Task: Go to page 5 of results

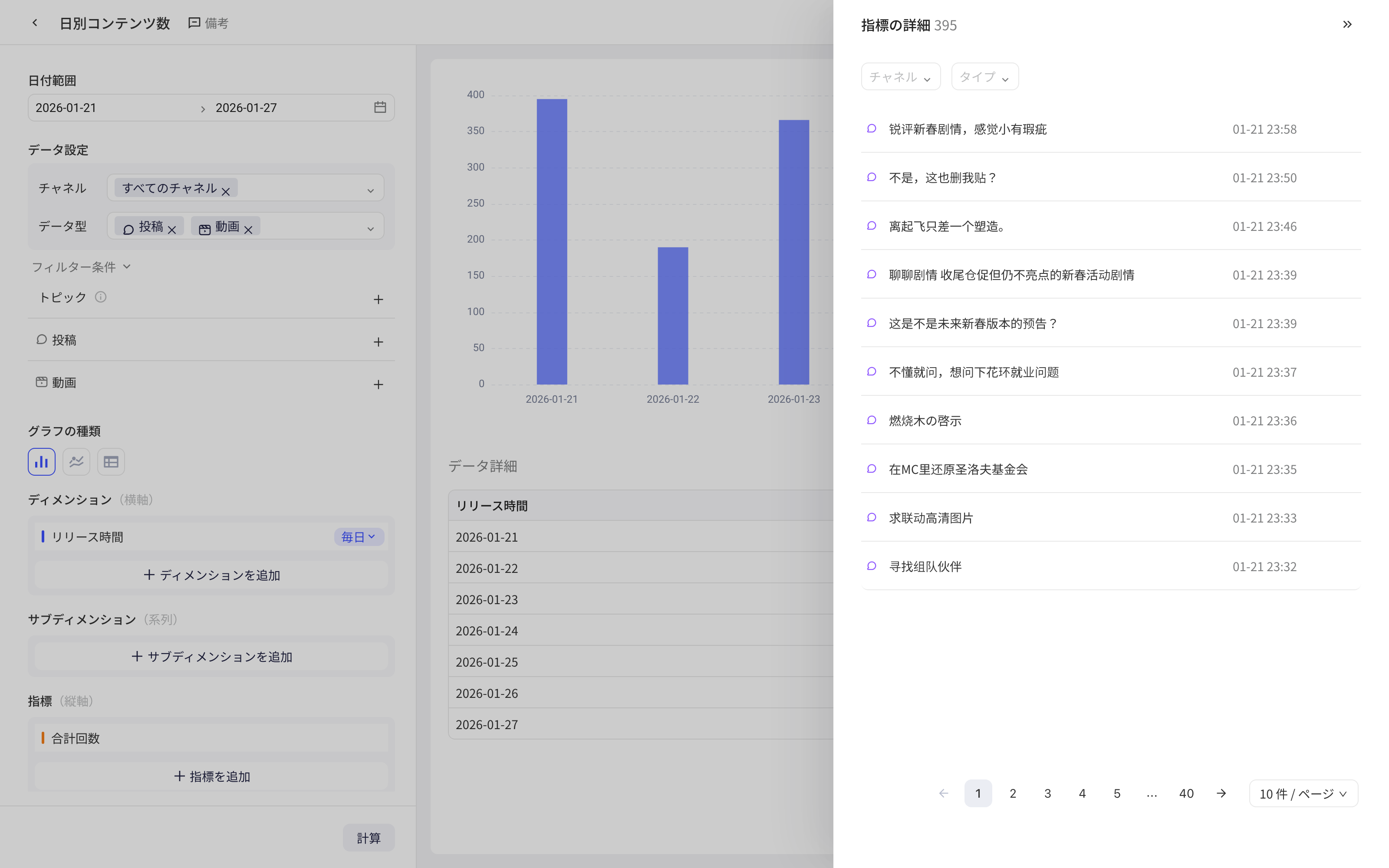Action: (1117, 793)
